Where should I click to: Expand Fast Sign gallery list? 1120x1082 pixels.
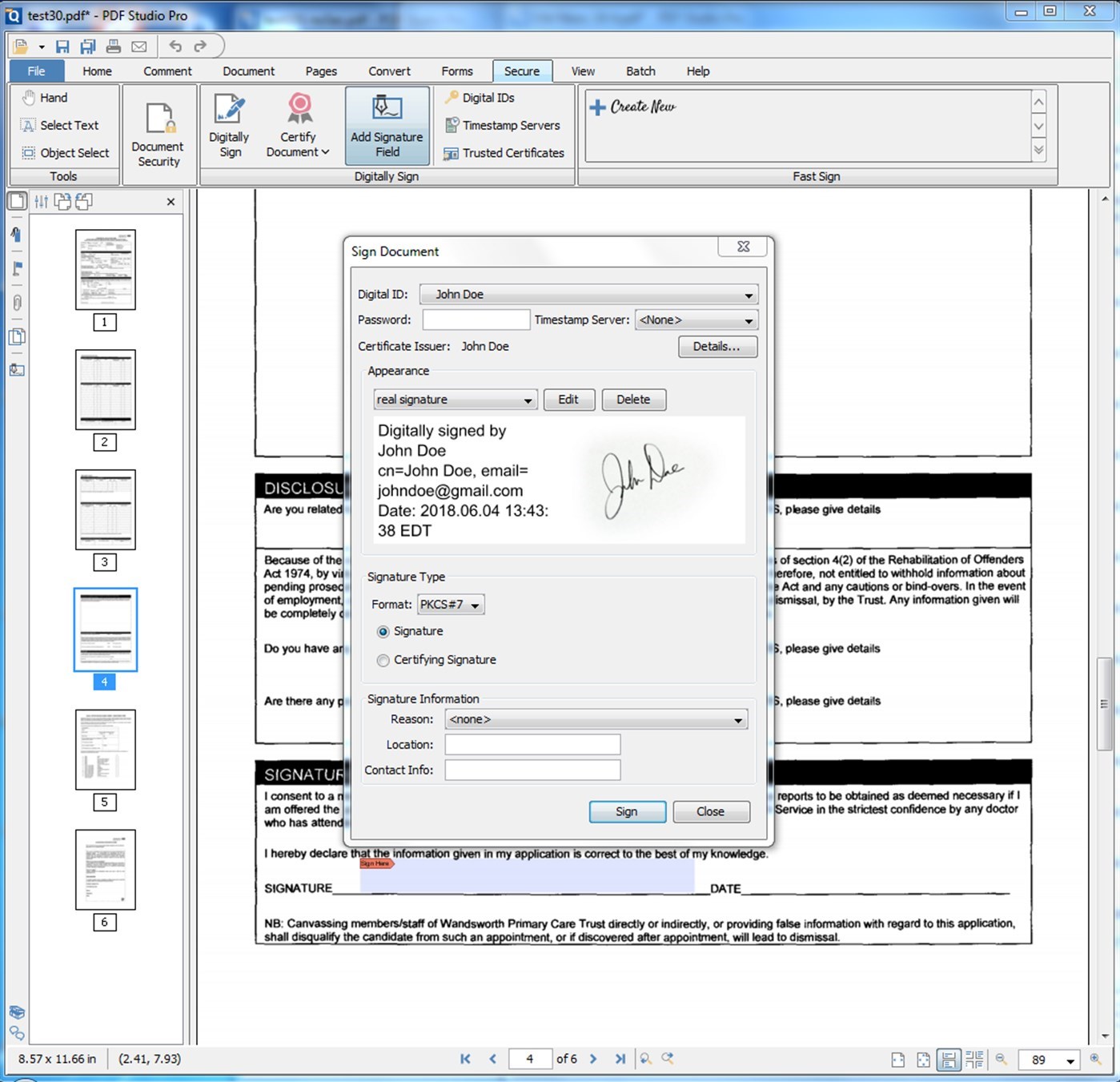(x=1038, y=150)
